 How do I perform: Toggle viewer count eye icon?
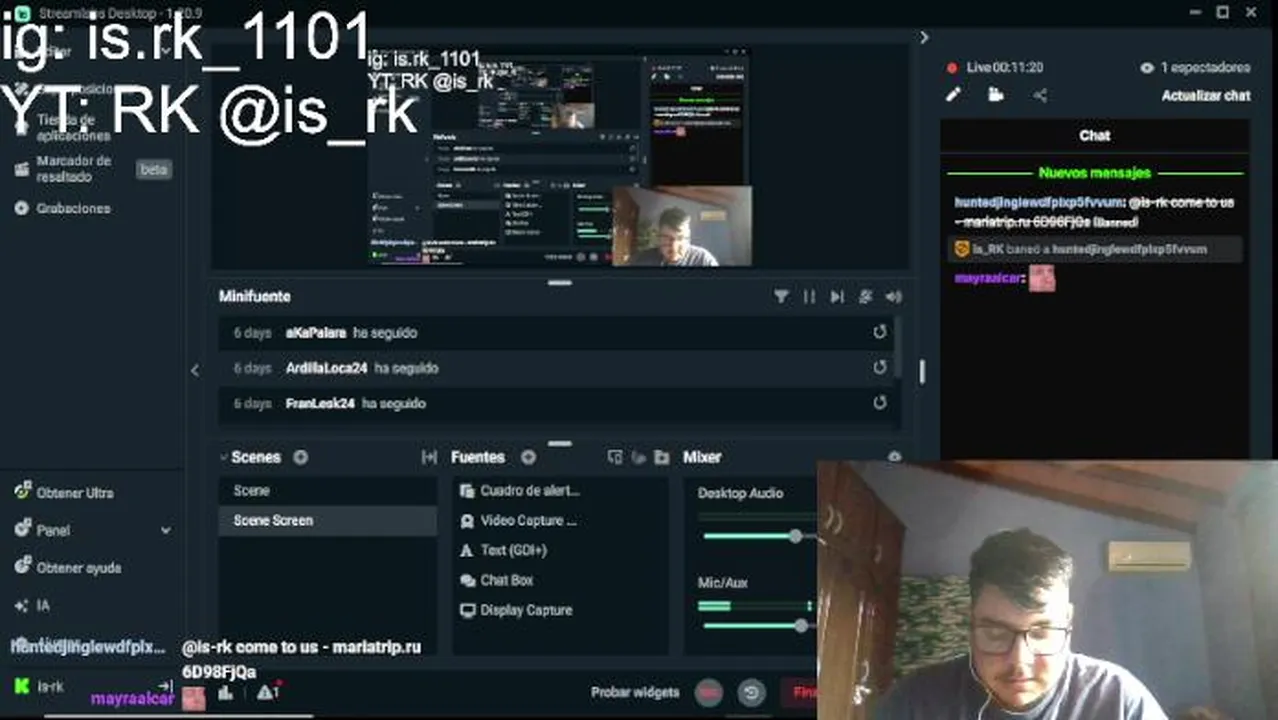point(1147,68)
